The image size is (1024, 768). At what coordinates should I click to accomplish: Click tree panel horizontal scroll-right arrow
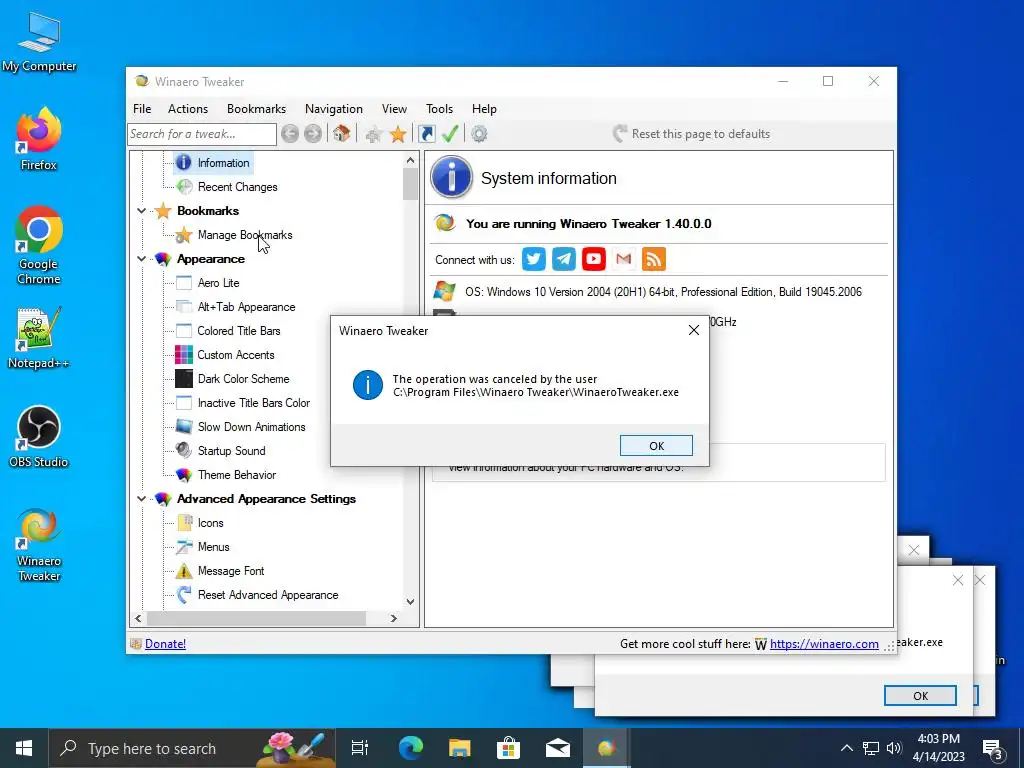coord(393,618)
